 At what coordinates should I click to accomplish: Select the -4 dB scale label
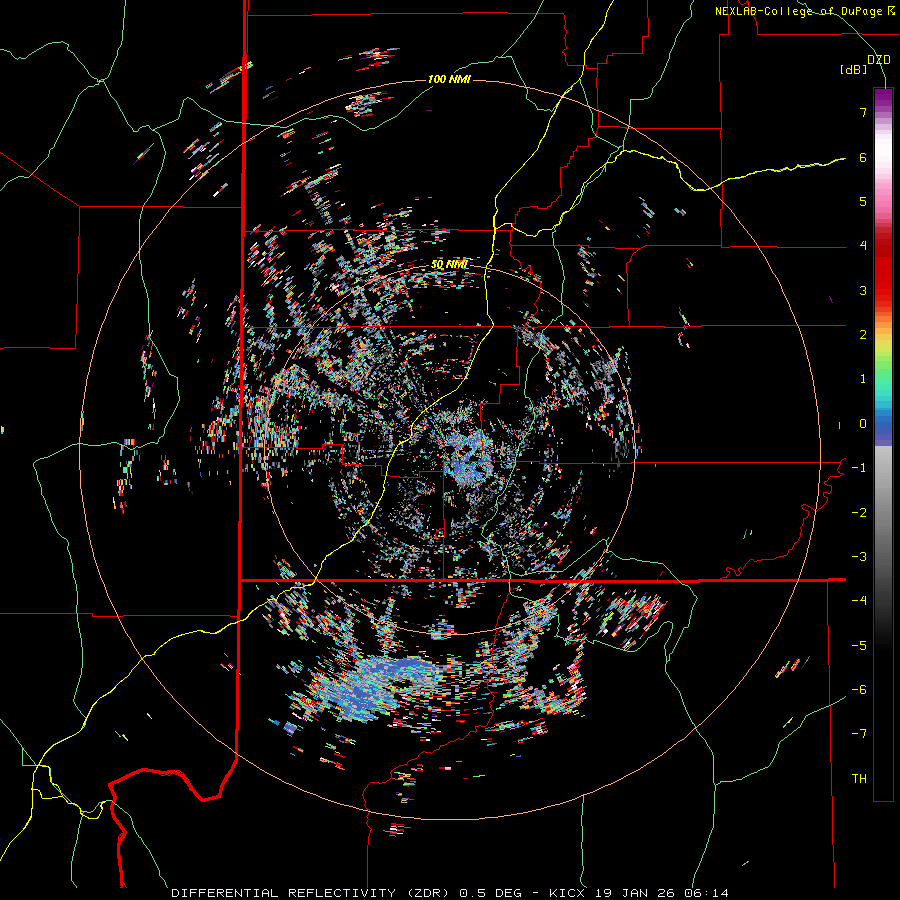point(859,601)
